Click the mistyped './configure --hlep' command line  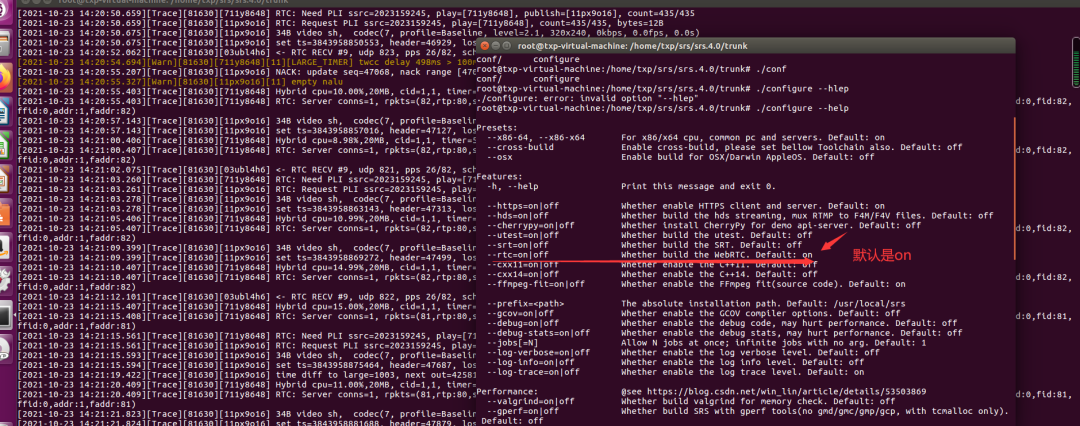[x=663, y=89]
